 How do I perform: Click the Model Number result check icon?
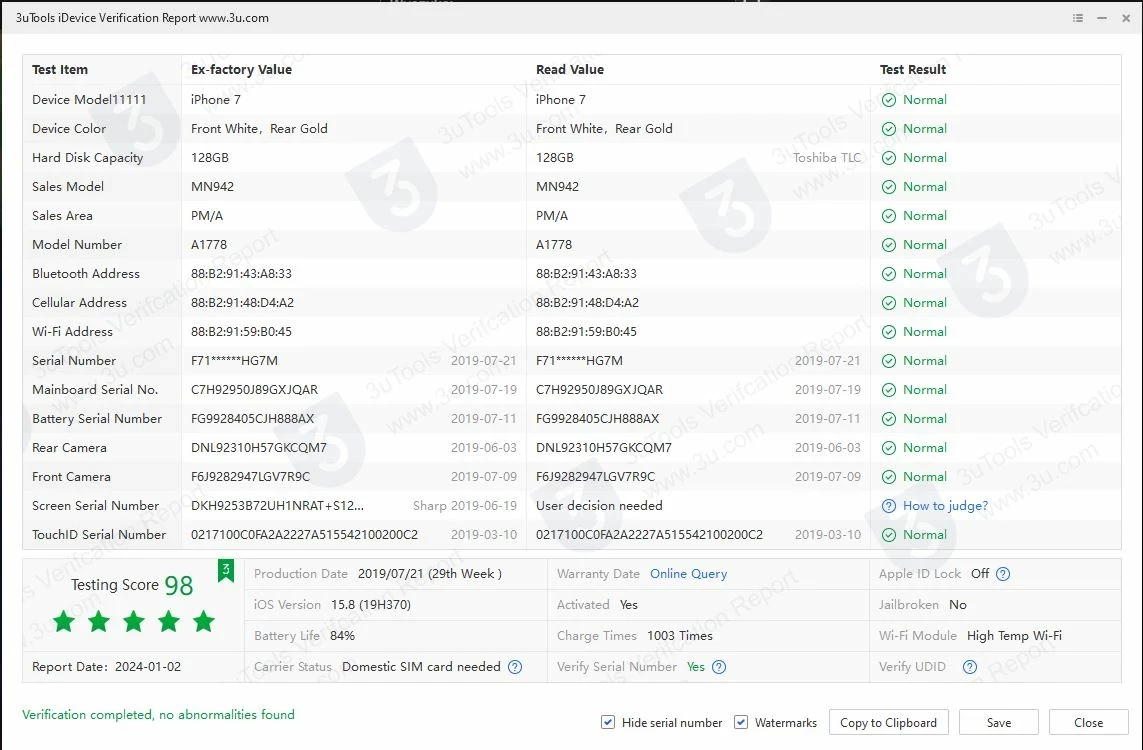click(889, 245)
